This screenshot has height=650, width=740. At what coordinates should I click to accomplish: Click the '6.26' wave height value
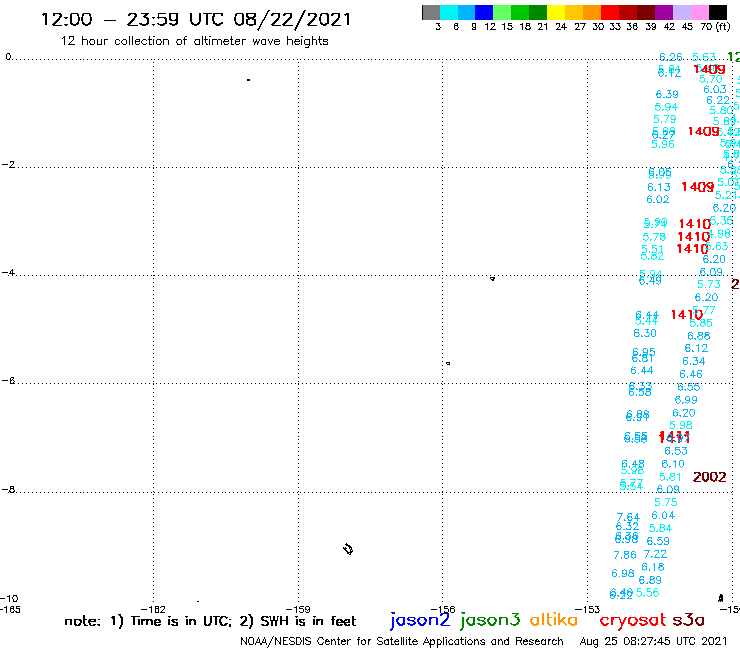click(671, 57)
